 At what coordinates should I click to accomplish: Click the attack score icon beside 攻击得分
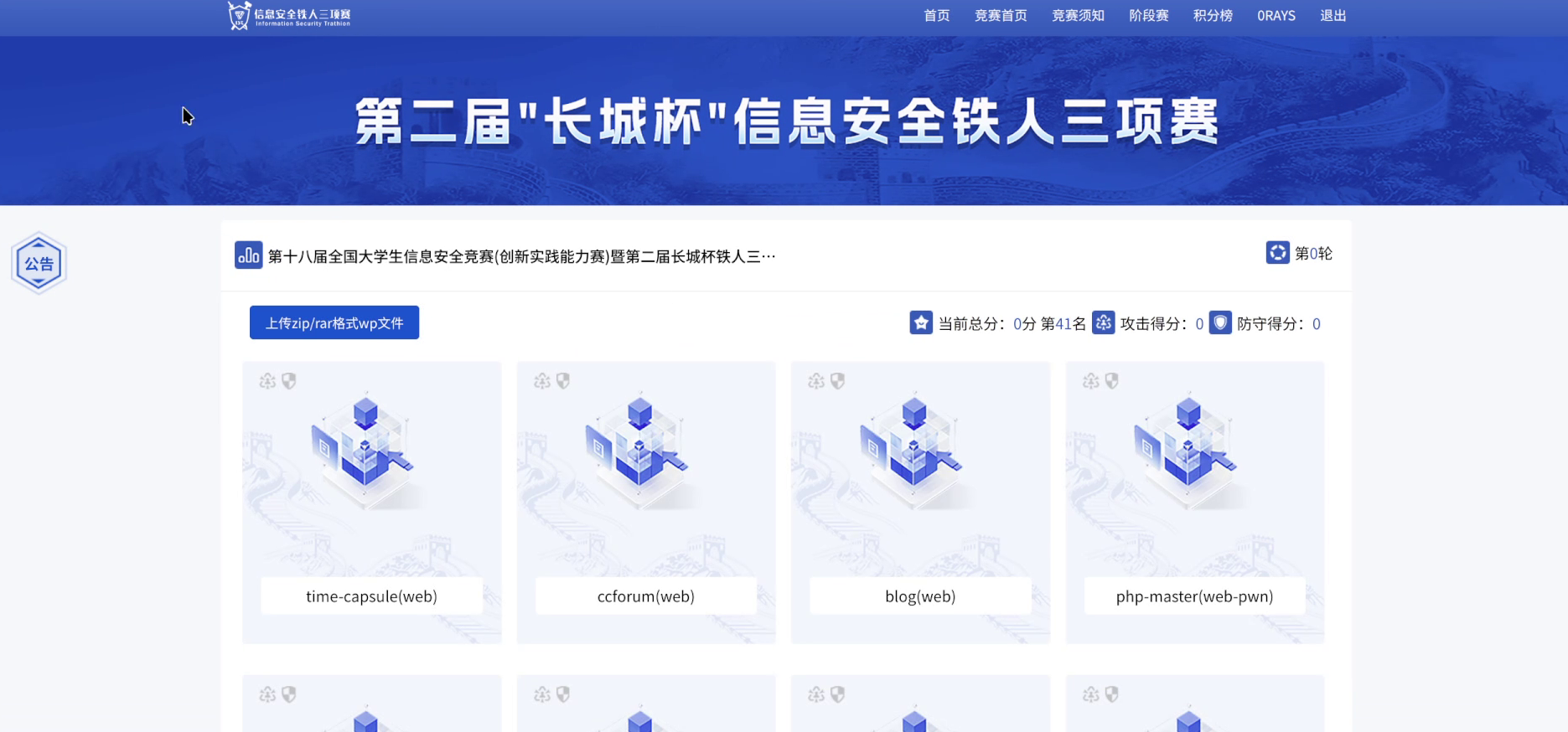1103,323
